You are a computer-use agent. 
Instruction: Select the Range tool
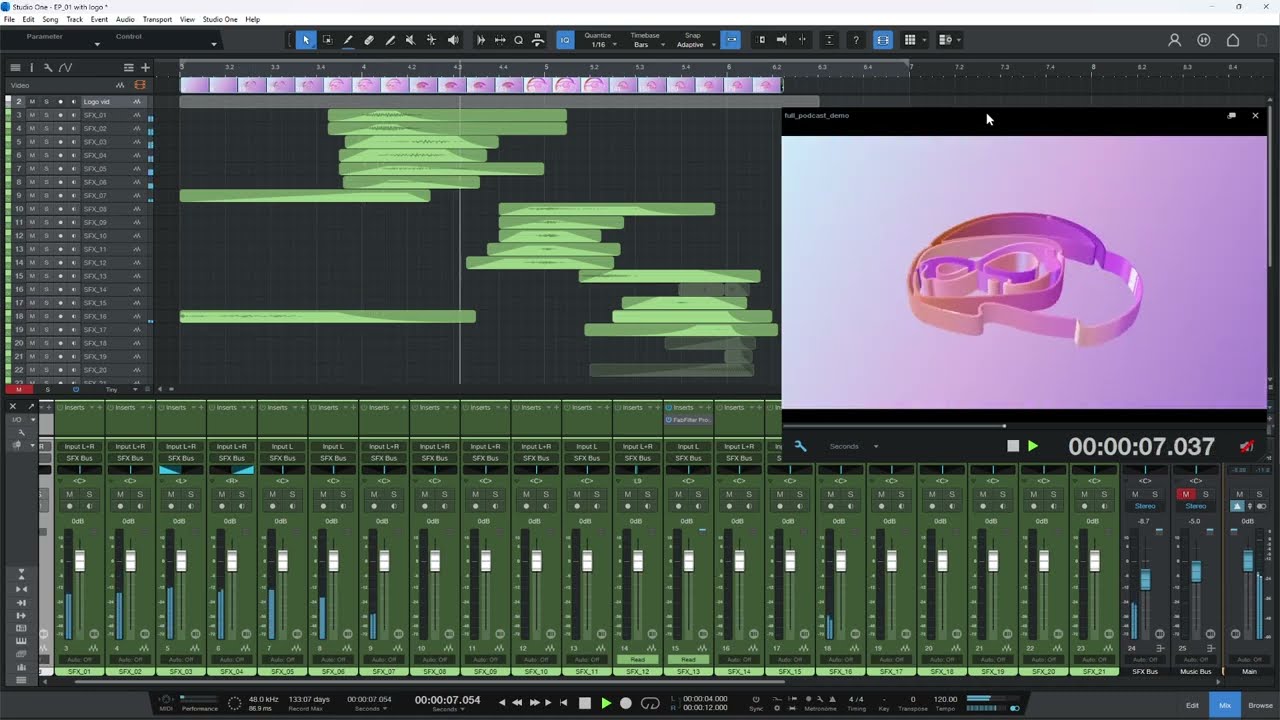[x=327, y=40]
